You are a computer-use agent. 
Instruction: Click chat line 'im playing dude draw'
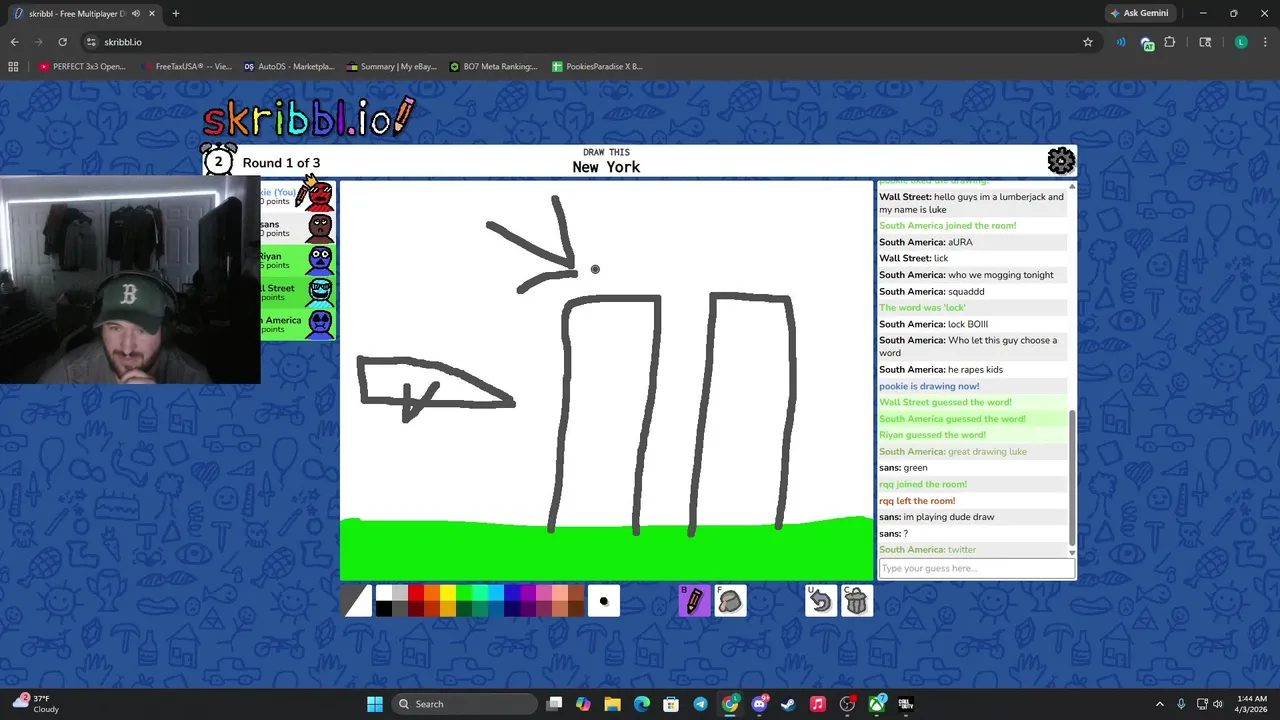937,517
